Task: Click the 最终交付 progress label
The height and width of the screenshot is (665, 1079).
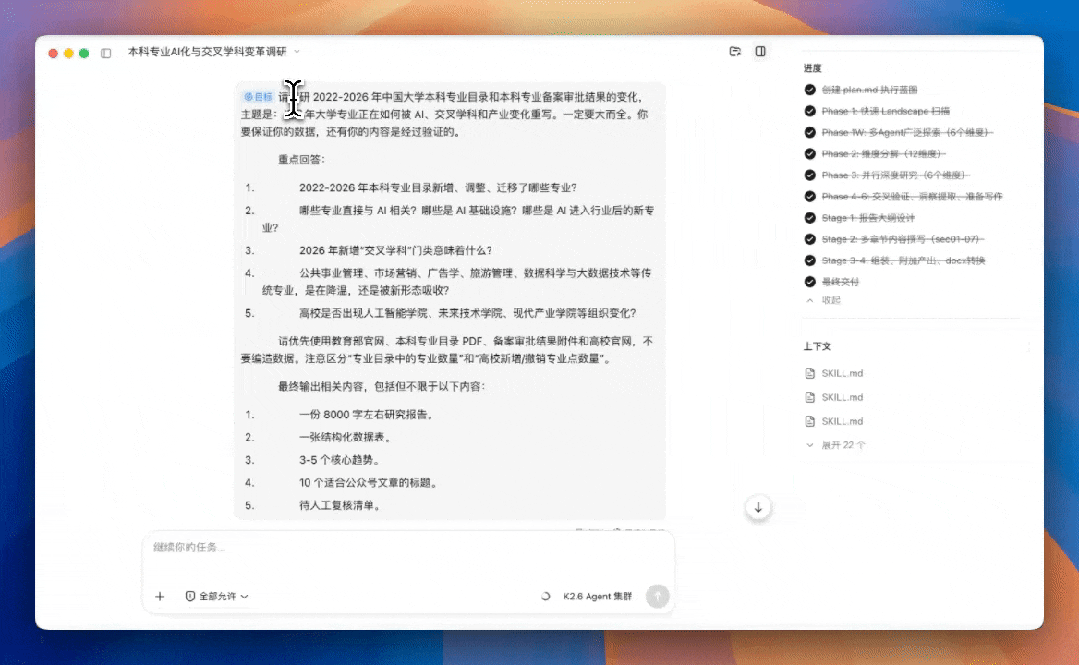Action: click(840, 282)
